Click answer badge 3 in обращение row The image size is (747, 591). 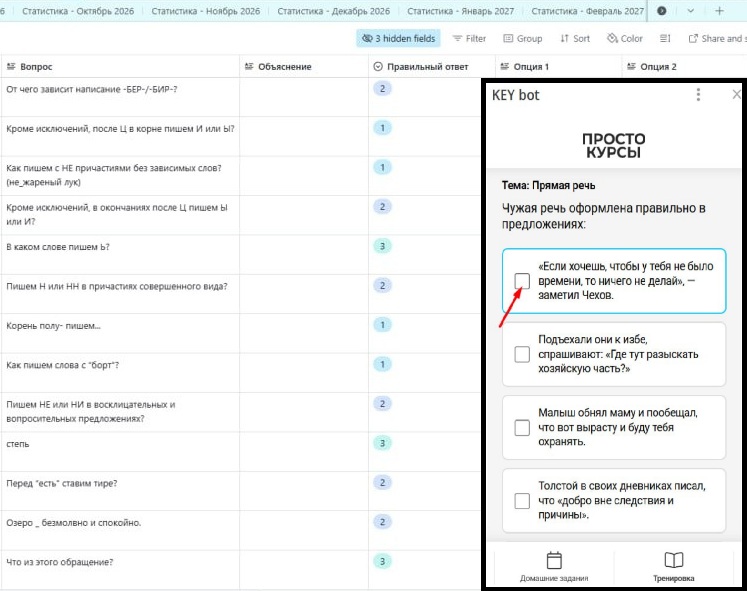[x=382, y=561]
